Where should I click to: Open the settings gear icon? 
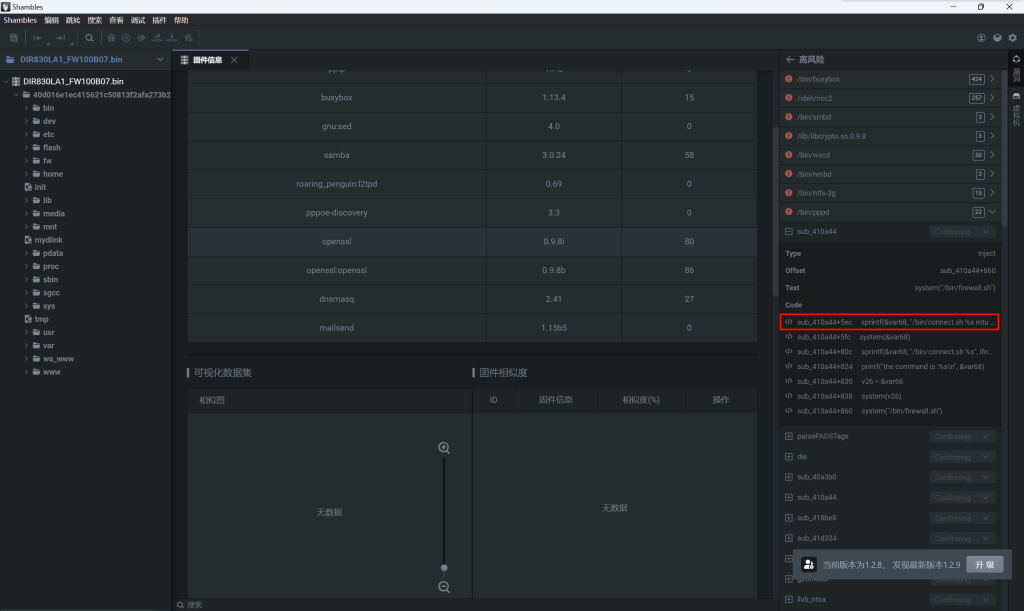(1012, 38)
